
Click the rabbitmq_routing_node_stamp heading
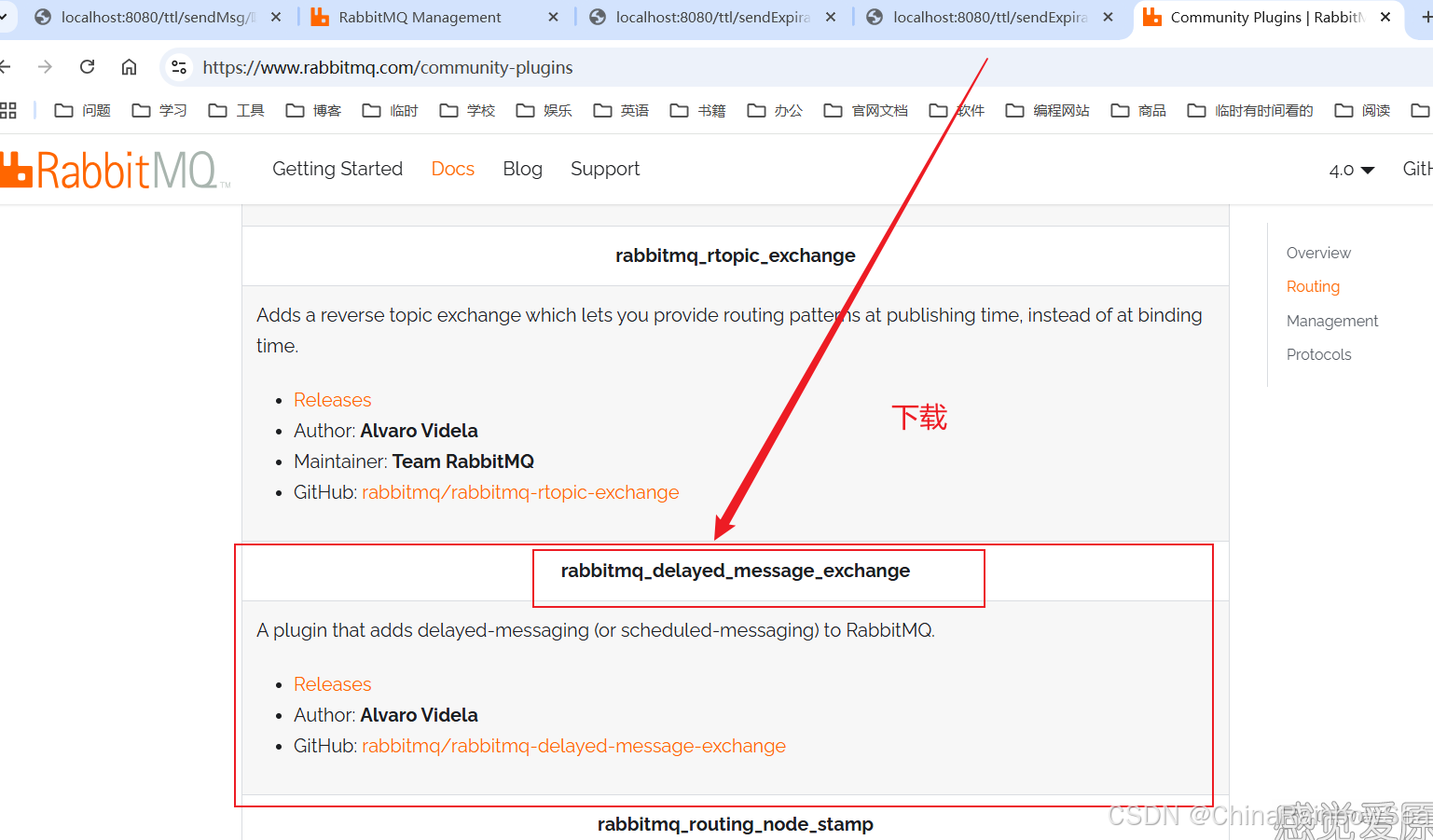tap(736, 824)
